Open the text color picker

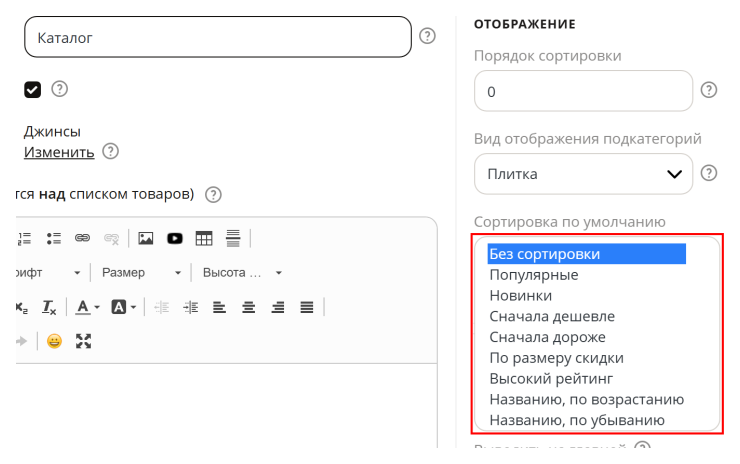coord(87,307)
